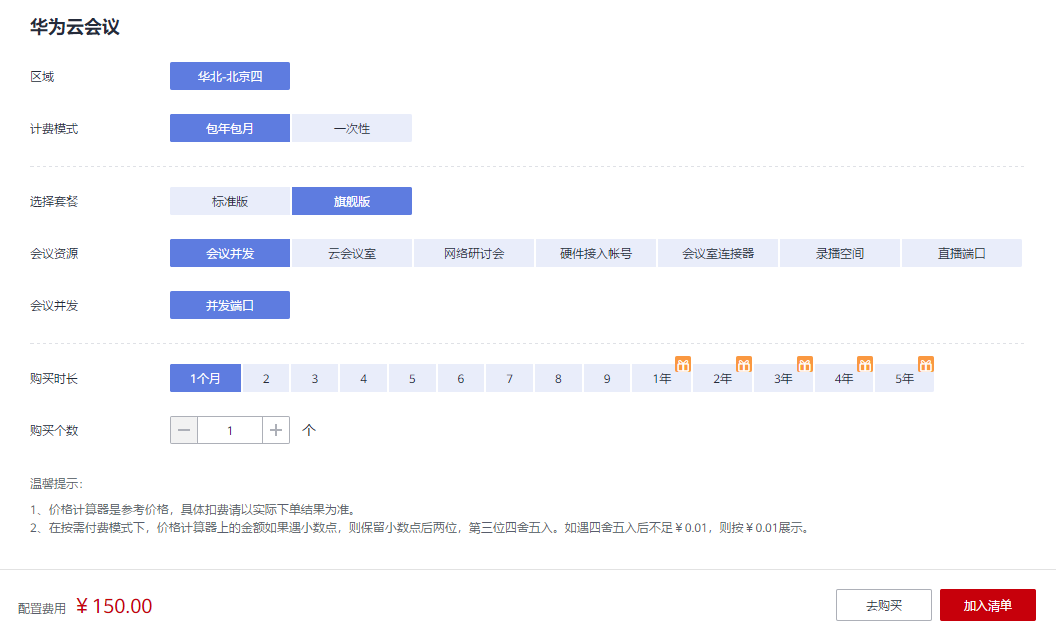
Task: Pick 6 months purchase duration
Action: pos(461,378)
